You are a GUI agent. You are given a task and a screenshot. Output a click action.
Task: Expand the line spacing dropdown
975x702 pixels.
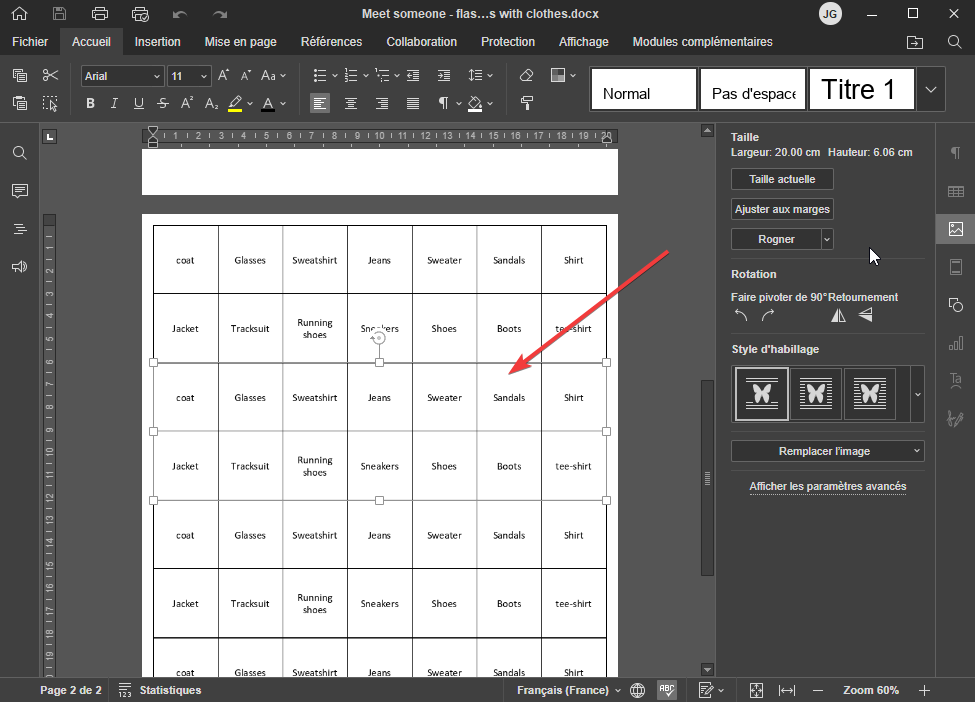[x=490, y=76]
